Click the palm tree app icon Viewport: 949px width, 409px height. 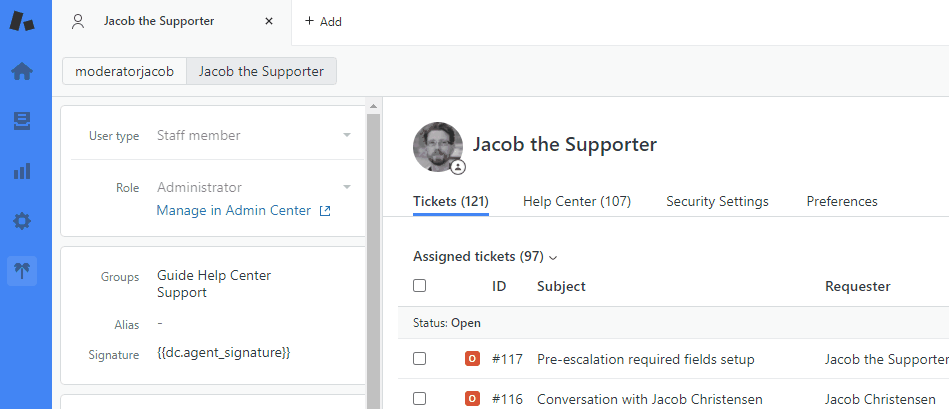coord(21,271)
